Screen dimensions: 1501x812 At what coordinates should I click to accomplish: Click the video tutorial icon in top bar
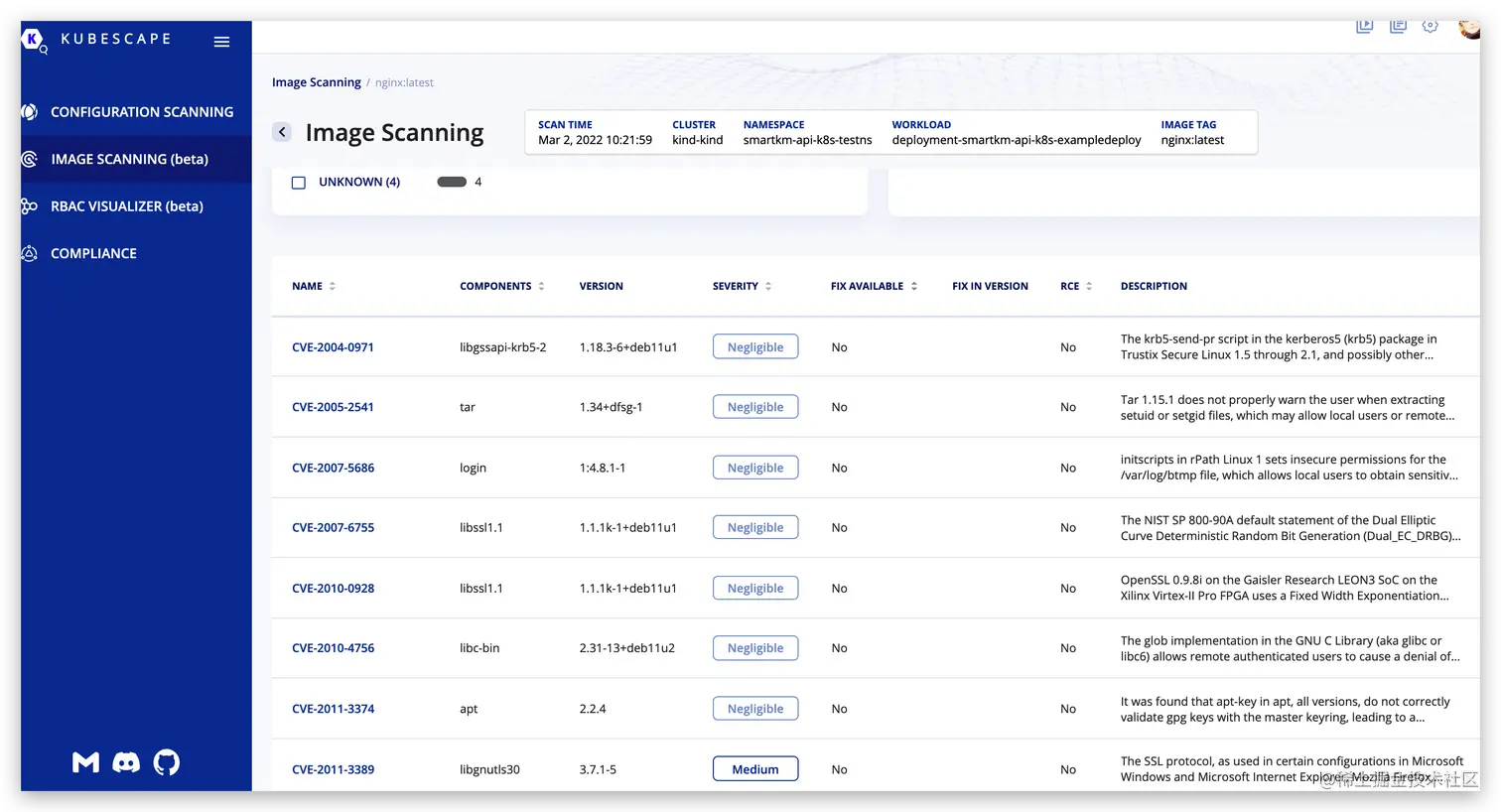pyautogui.click(x=1365, y=27)
